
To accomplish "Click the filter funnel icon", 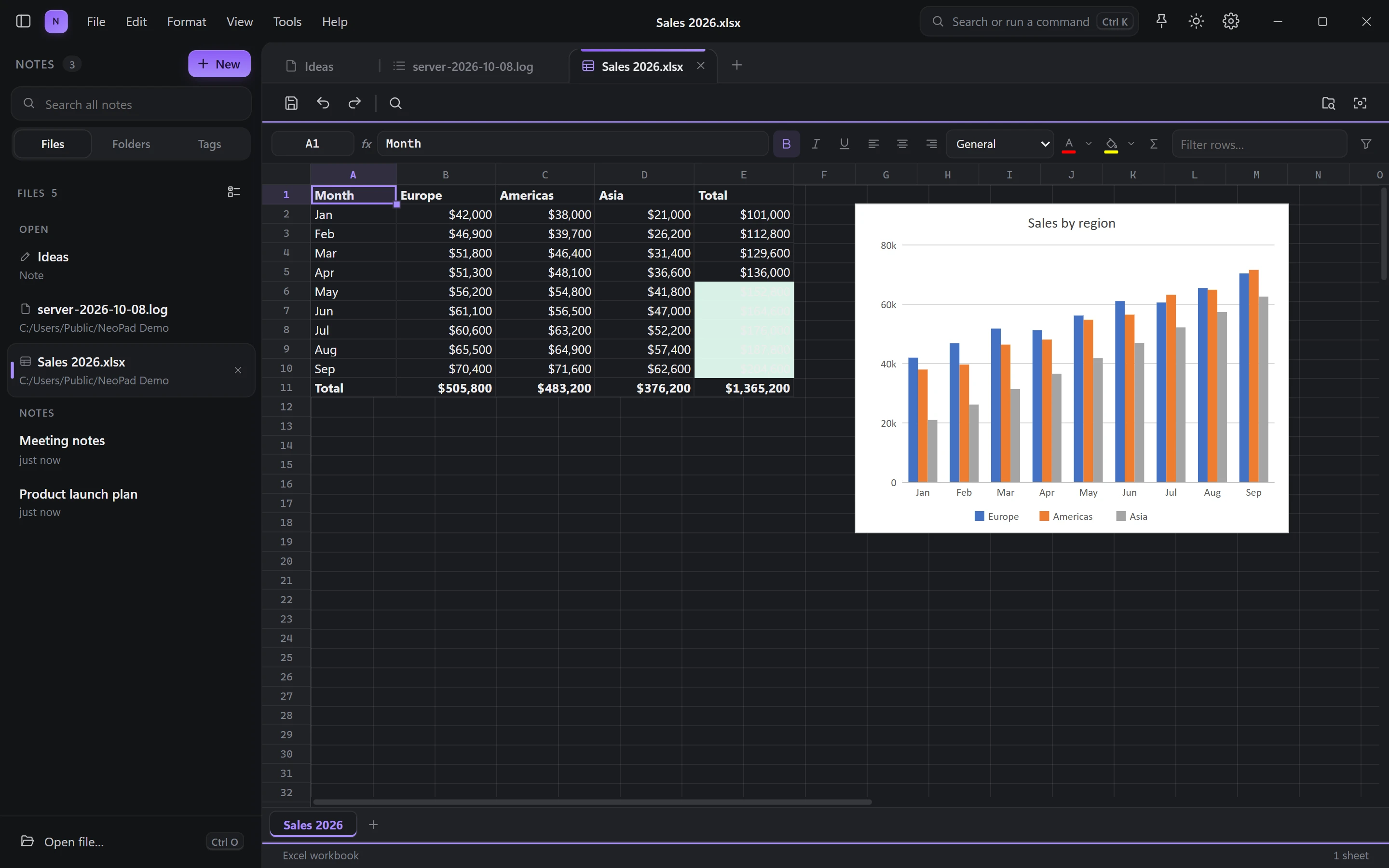I will tap(1366, 144).
